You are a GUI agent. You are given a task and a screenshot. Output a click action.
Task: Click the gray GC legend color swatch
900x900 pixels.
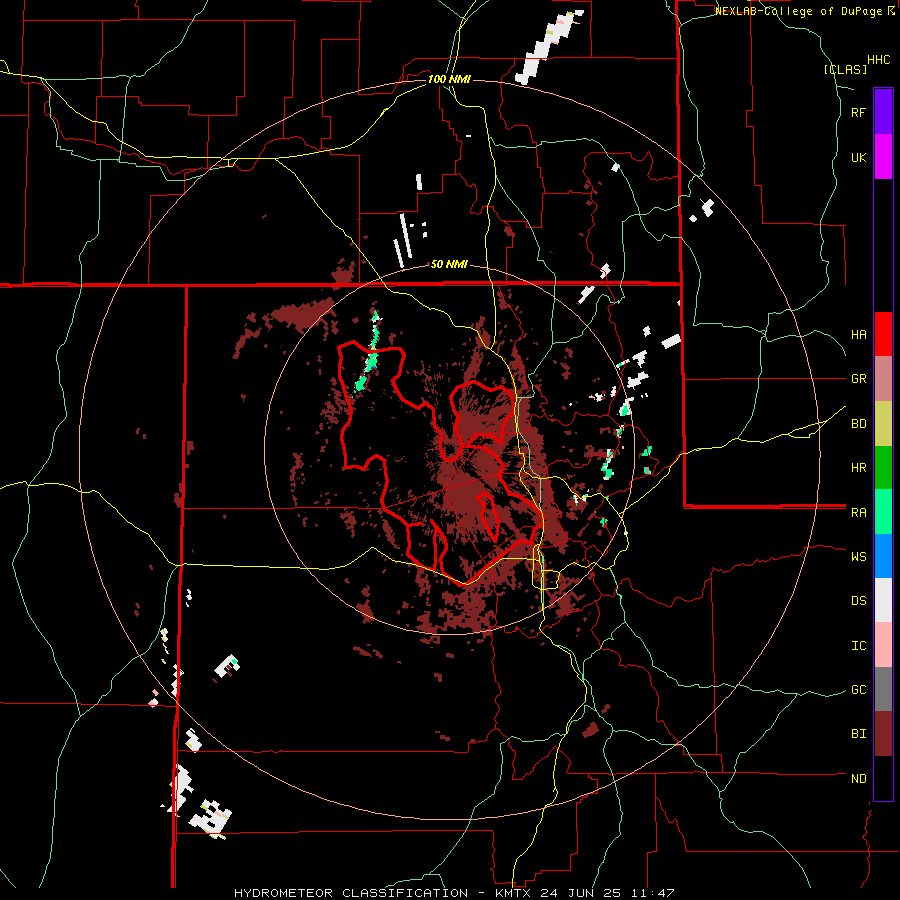tap(883, 689)
